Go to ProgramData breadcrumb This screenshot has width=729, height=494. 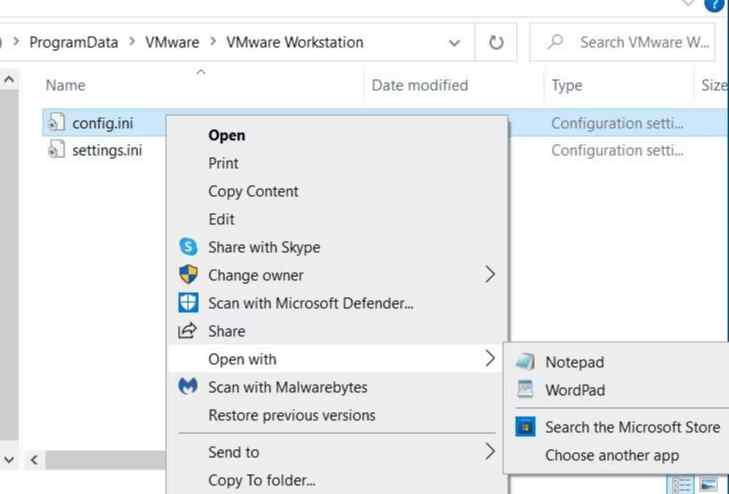click(73, 42)
